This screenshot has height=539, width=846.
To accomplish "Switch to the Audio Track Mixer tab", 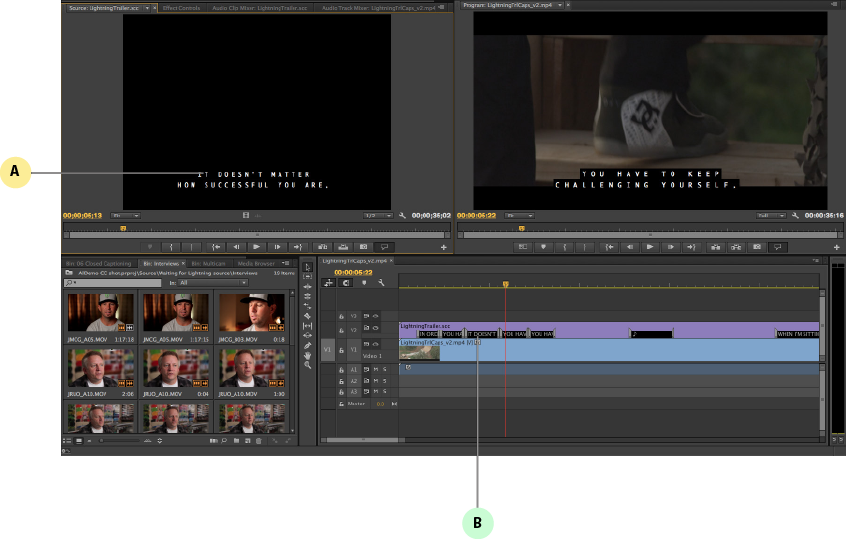I will (x=378, y=8).
